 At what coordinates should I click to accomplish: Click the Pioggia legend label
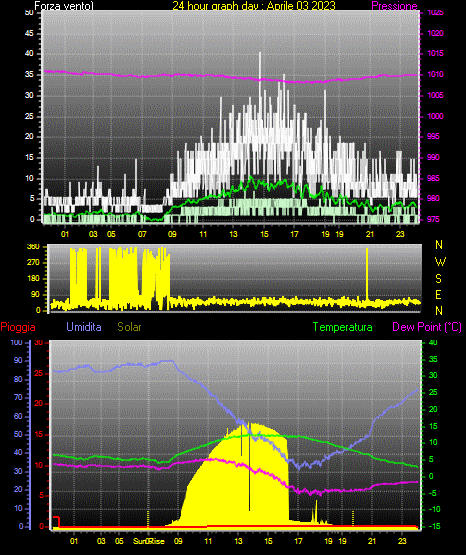click(x=18, y=327)
